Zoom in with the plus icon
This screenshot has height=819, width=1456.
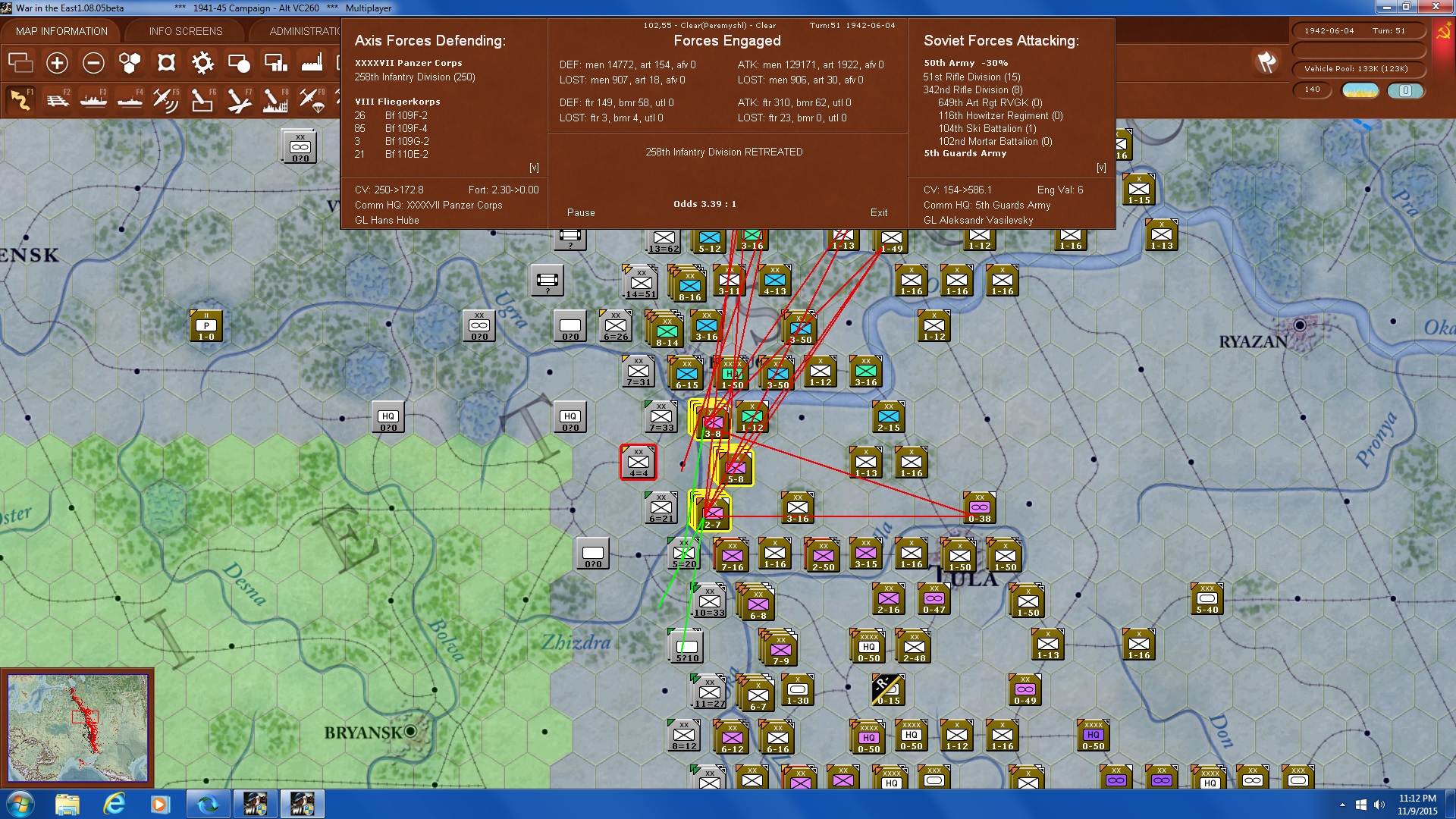tap(57, 63)
